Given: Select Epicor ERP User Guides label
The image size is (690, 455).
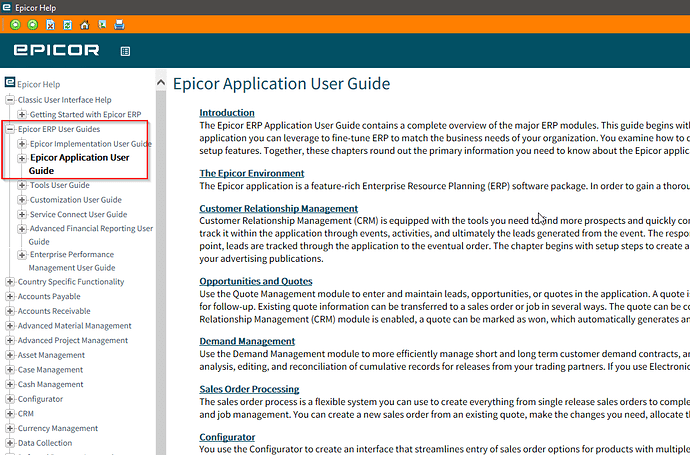Looking at the screenshot, I should click(59, 129).
